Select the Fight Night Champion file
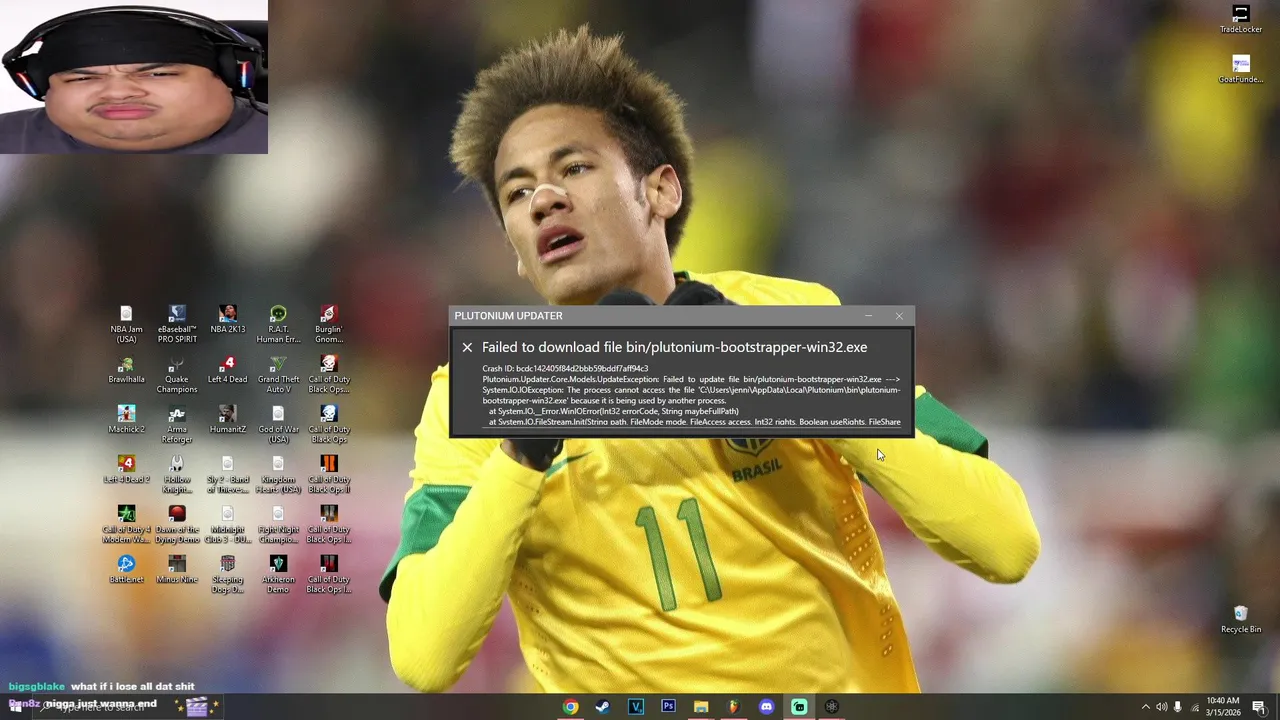Viewport: 1280px width, 720px height. coord(278,524)
